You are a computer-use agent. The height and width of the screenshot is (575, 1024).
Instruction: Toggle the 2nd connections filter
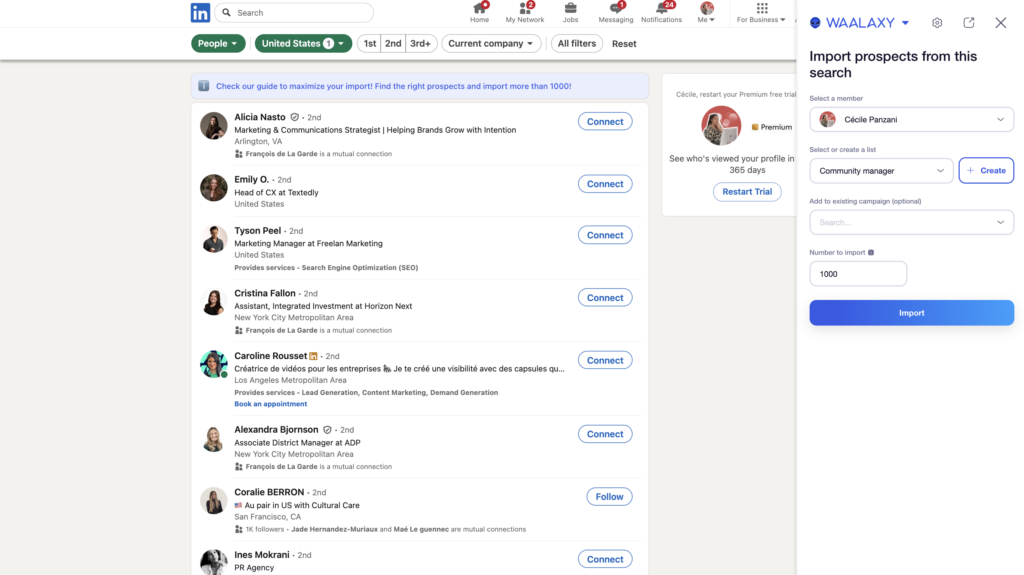pos(393,43)
